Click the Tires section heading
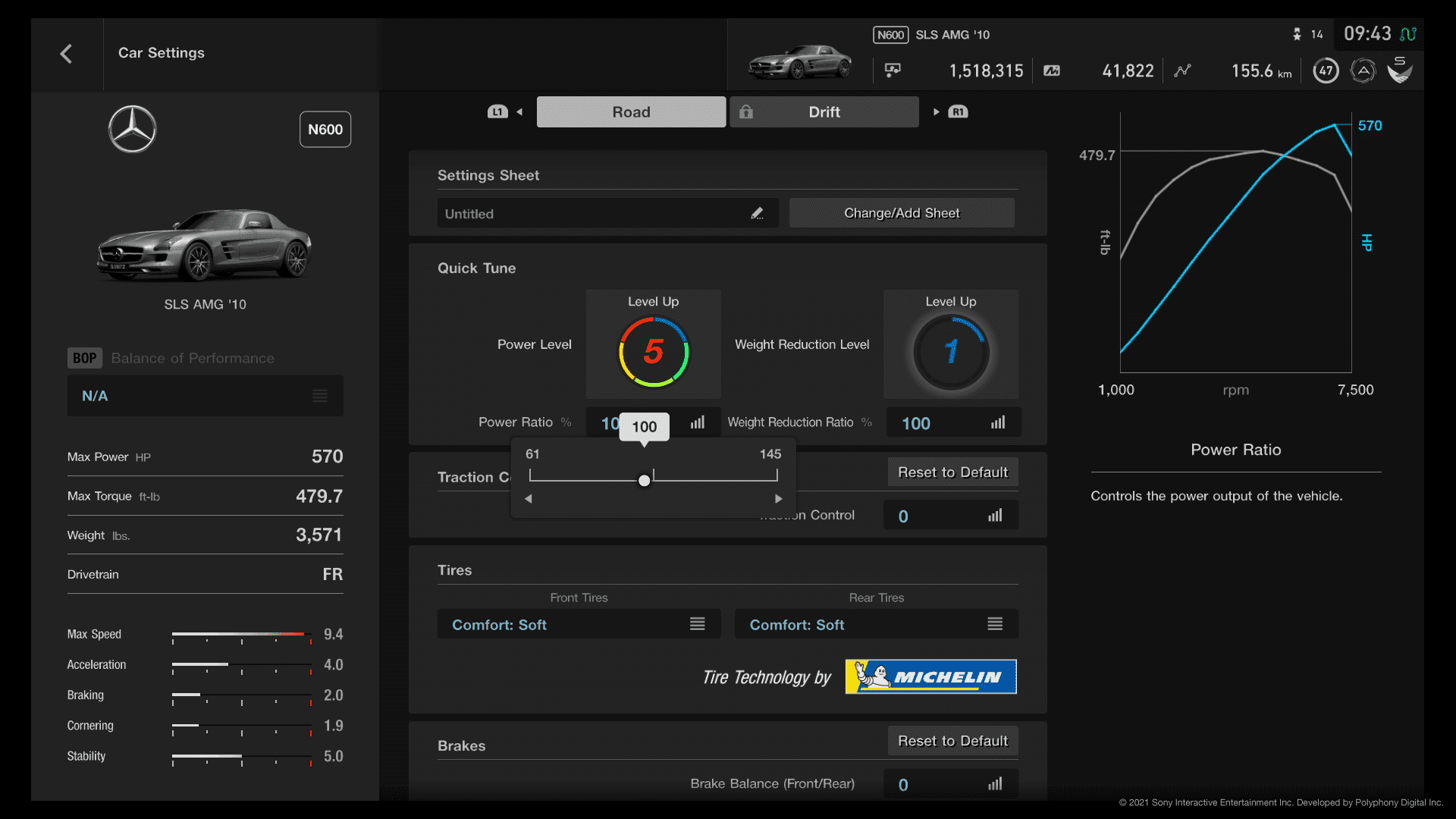Screen dimensions: 1456x819 pyautogui.click(x=454, y=570)
